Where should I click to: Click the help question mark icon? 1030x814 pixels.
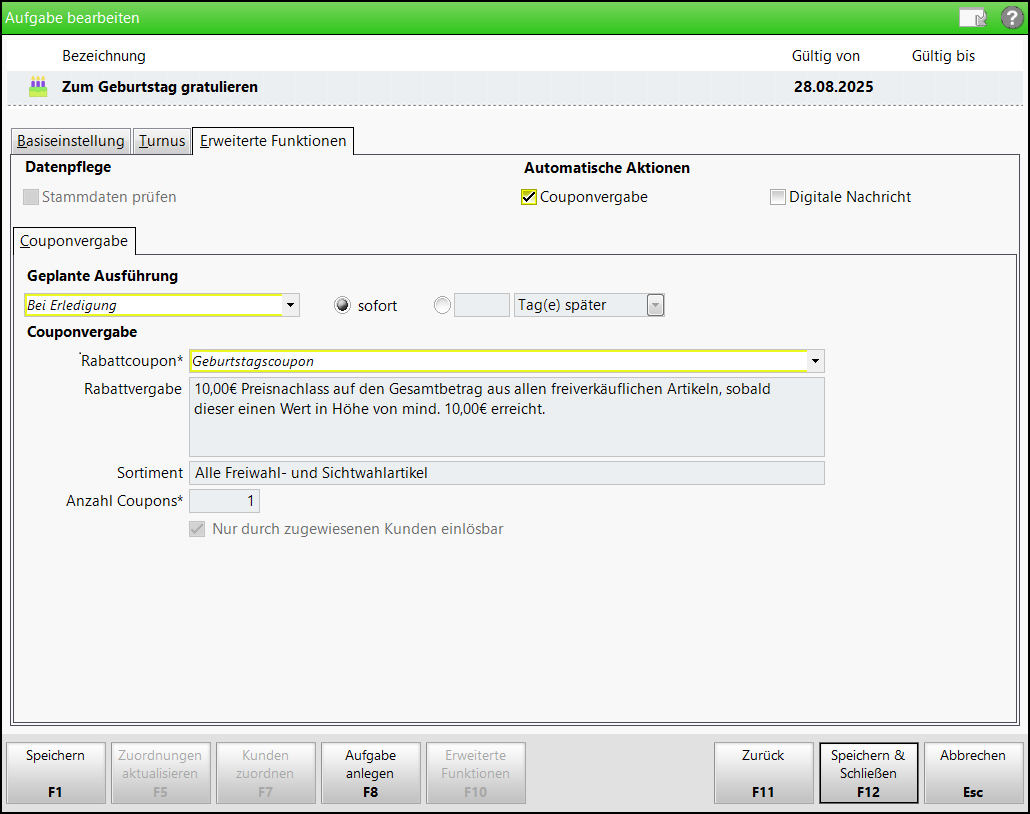click(1011, 17)
